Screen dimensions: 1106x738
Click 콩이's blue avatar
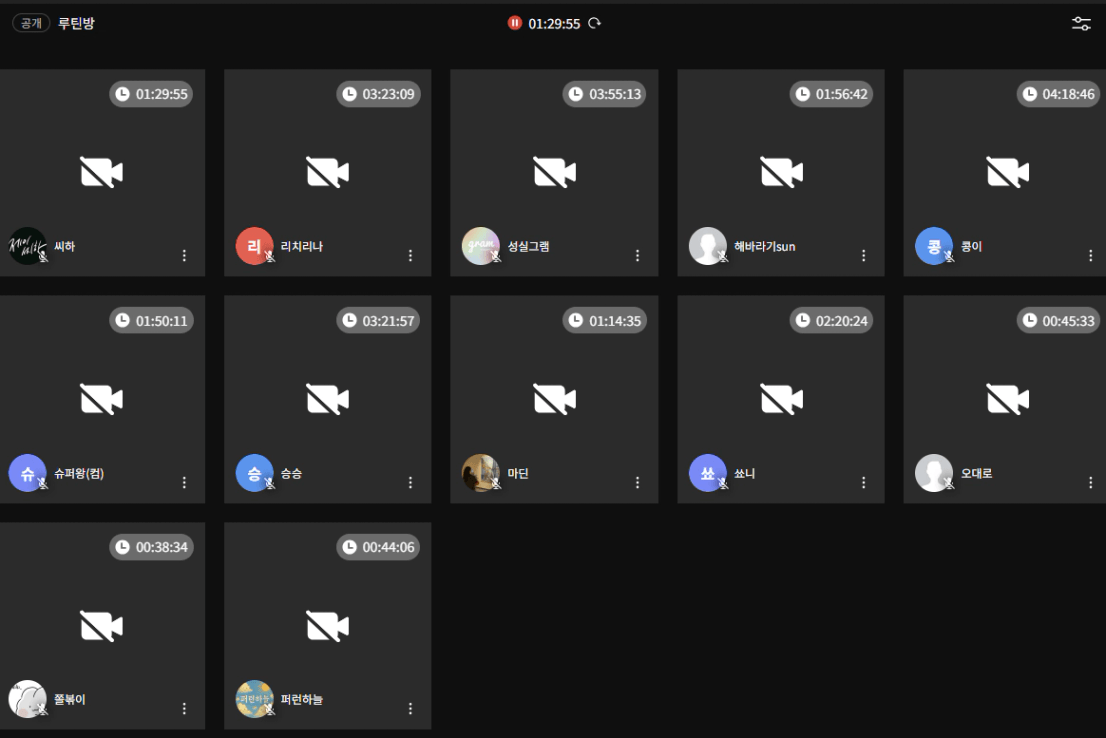click(934, 246)
